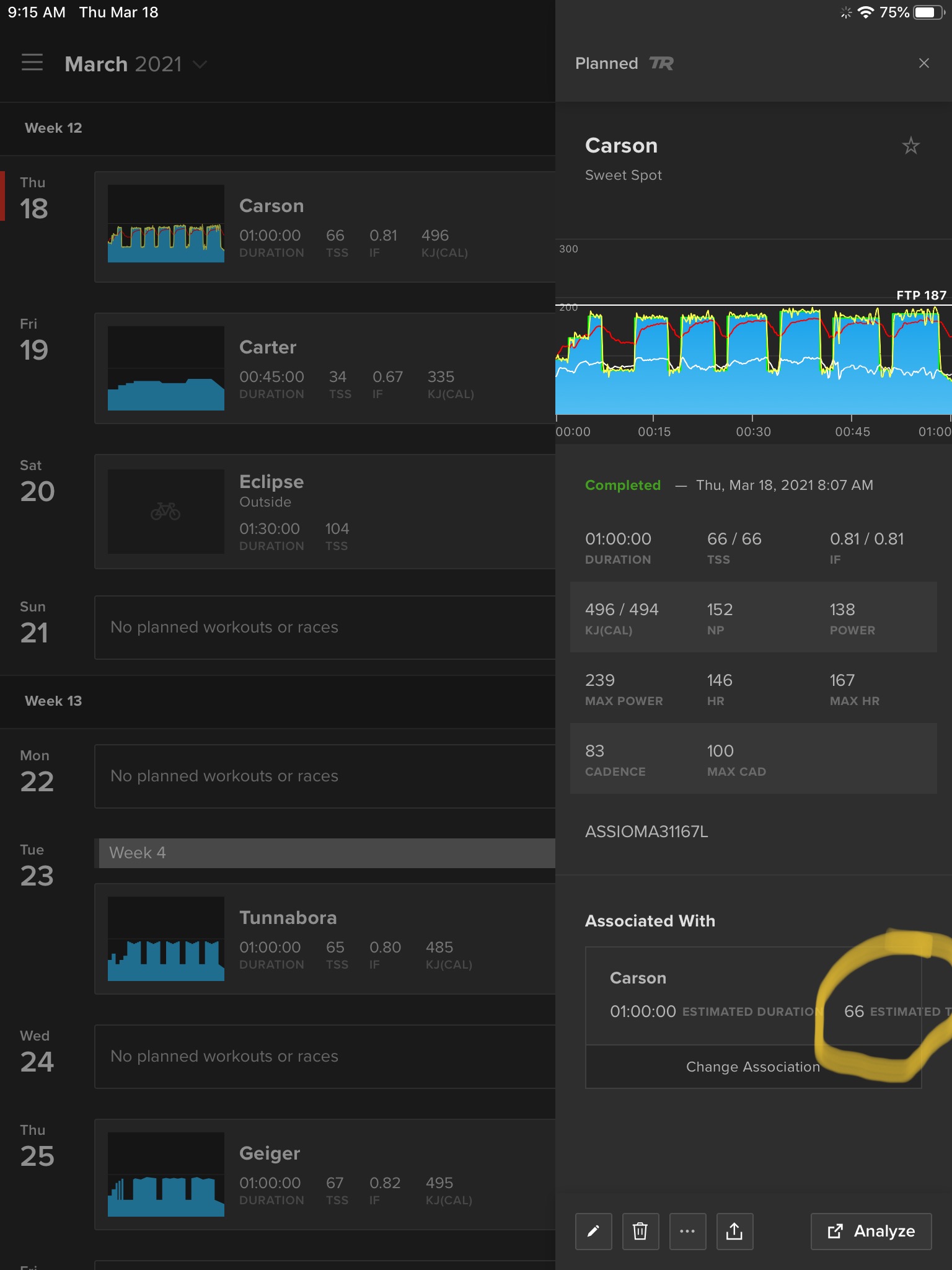Image resolution: width=952 pixels, height=1270 pixels.
Task: Close the planned workout panel
Action: [923, 63]
